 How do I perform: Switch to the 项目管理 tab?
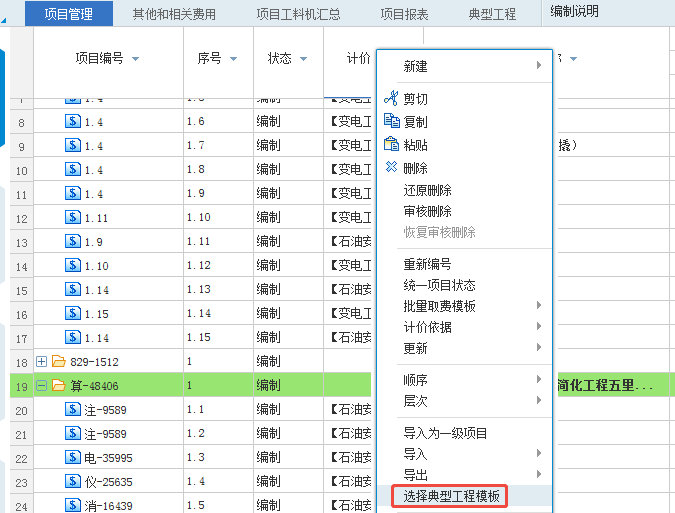tap(69, 14)
